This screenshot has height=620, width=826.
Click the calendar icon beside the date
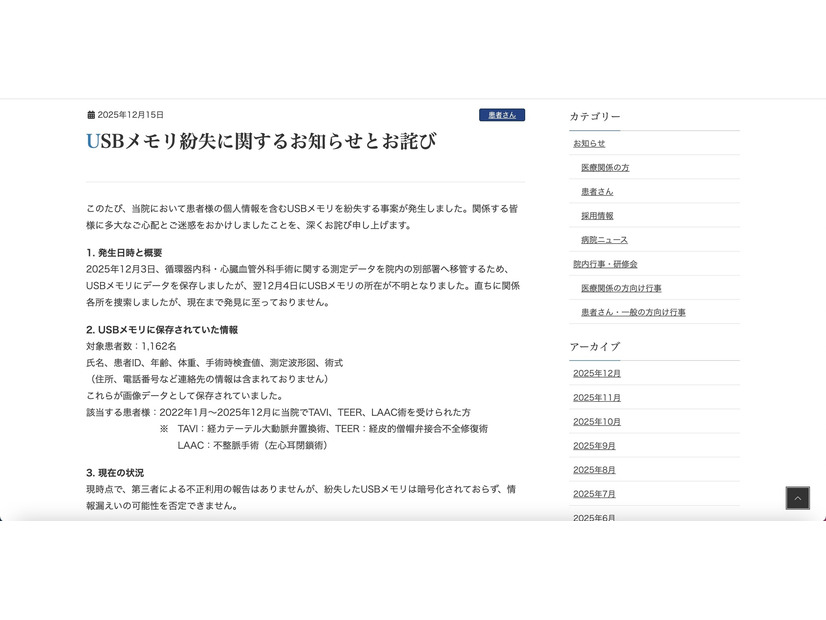point(87,114)
